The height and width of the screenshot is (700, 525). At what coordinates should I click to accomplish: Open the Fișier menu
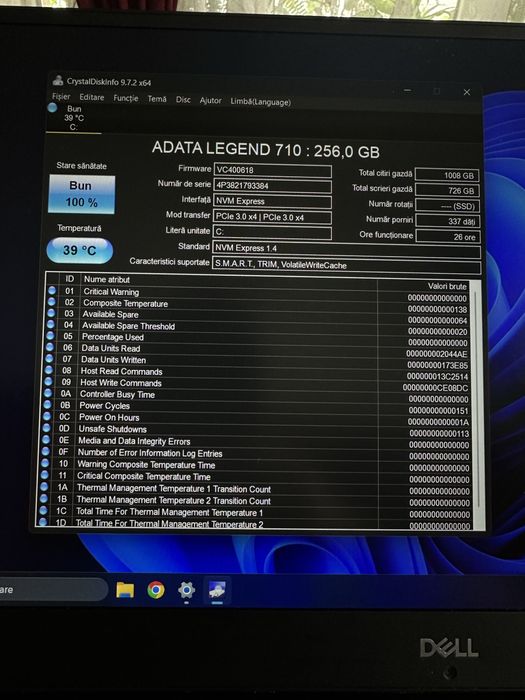61,96
